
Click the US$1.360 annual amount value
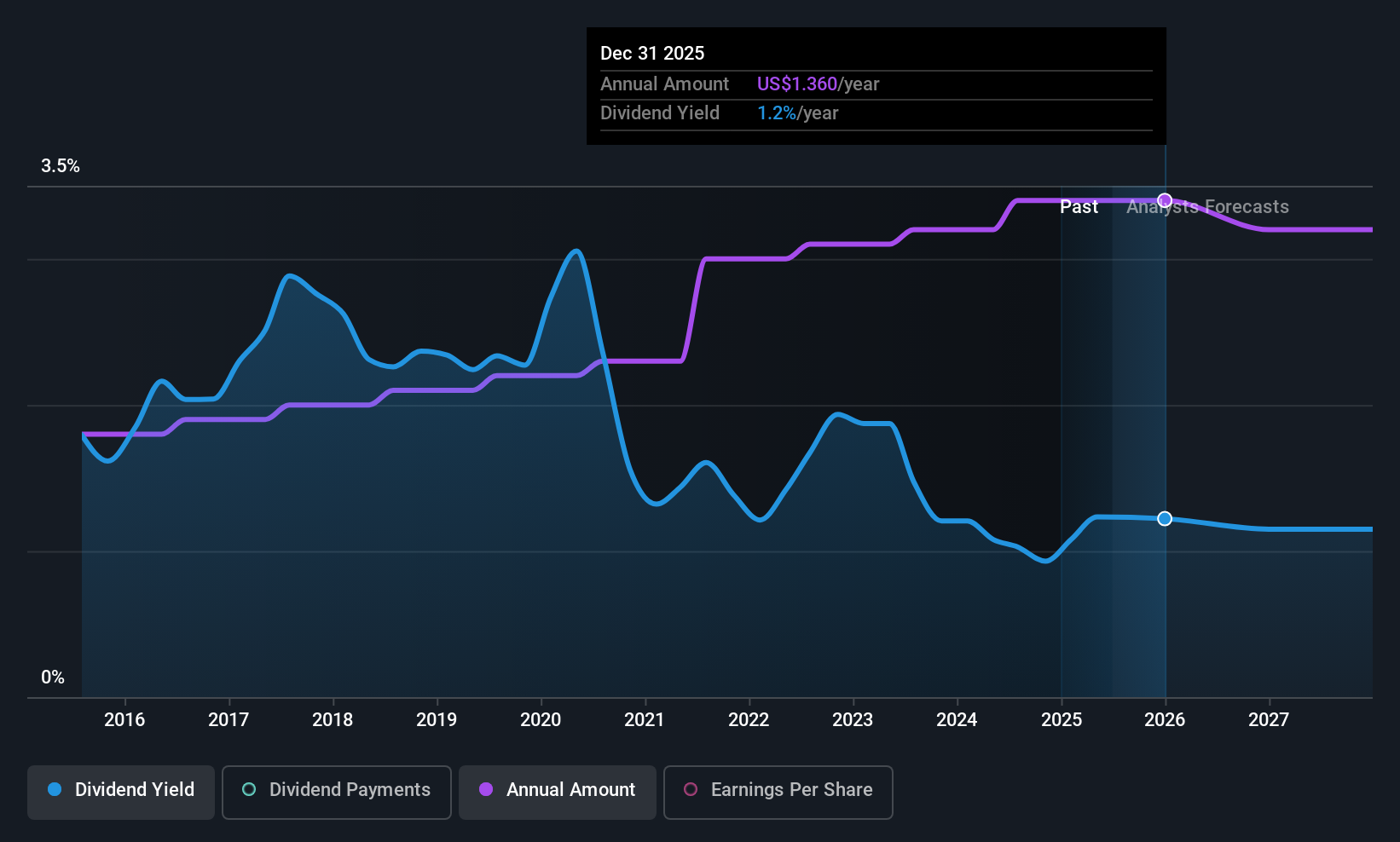797,84
